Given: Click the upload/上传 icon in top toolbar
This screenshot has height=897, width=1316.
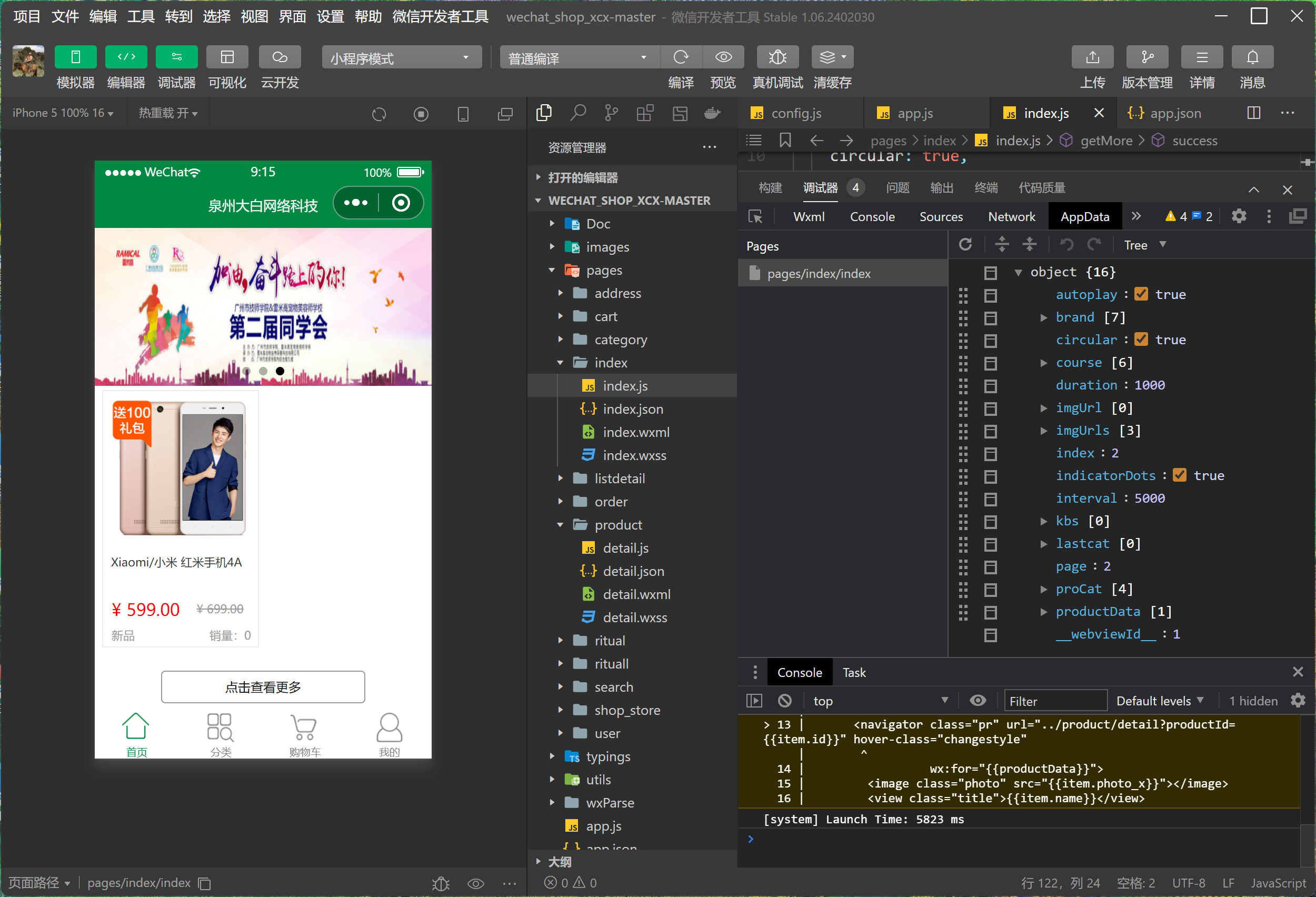Looking at the screenshot, I should [x=1092, y=58].
